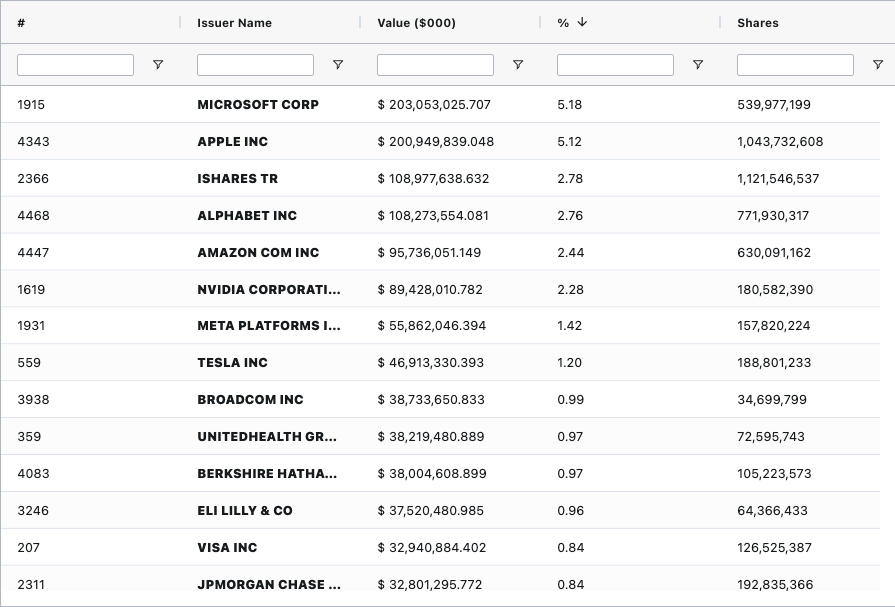The width and height of the screenshot is (895, 607).
Task: Toggle descending sort arrow on % column
Action: [582, 22]
